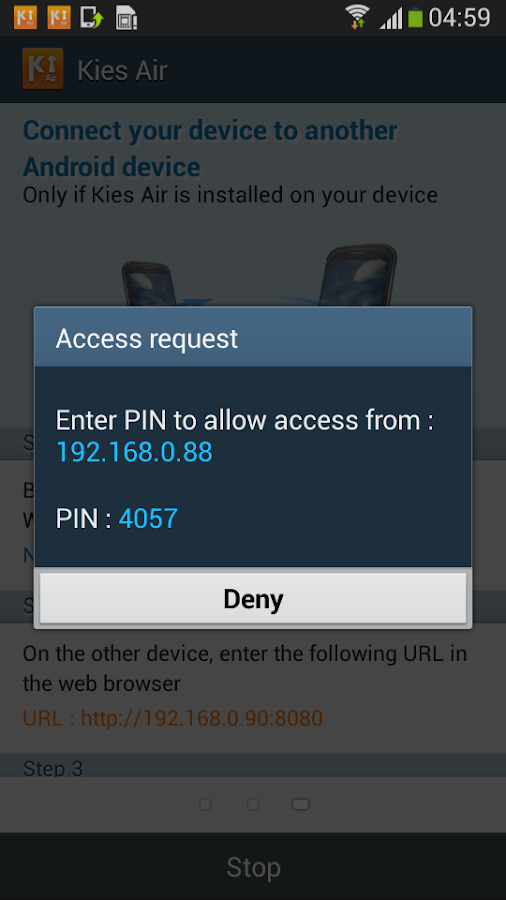Tap the Wi-Fi signal icon
Viewport: 506px width, 900px height.
click(357, 17)
